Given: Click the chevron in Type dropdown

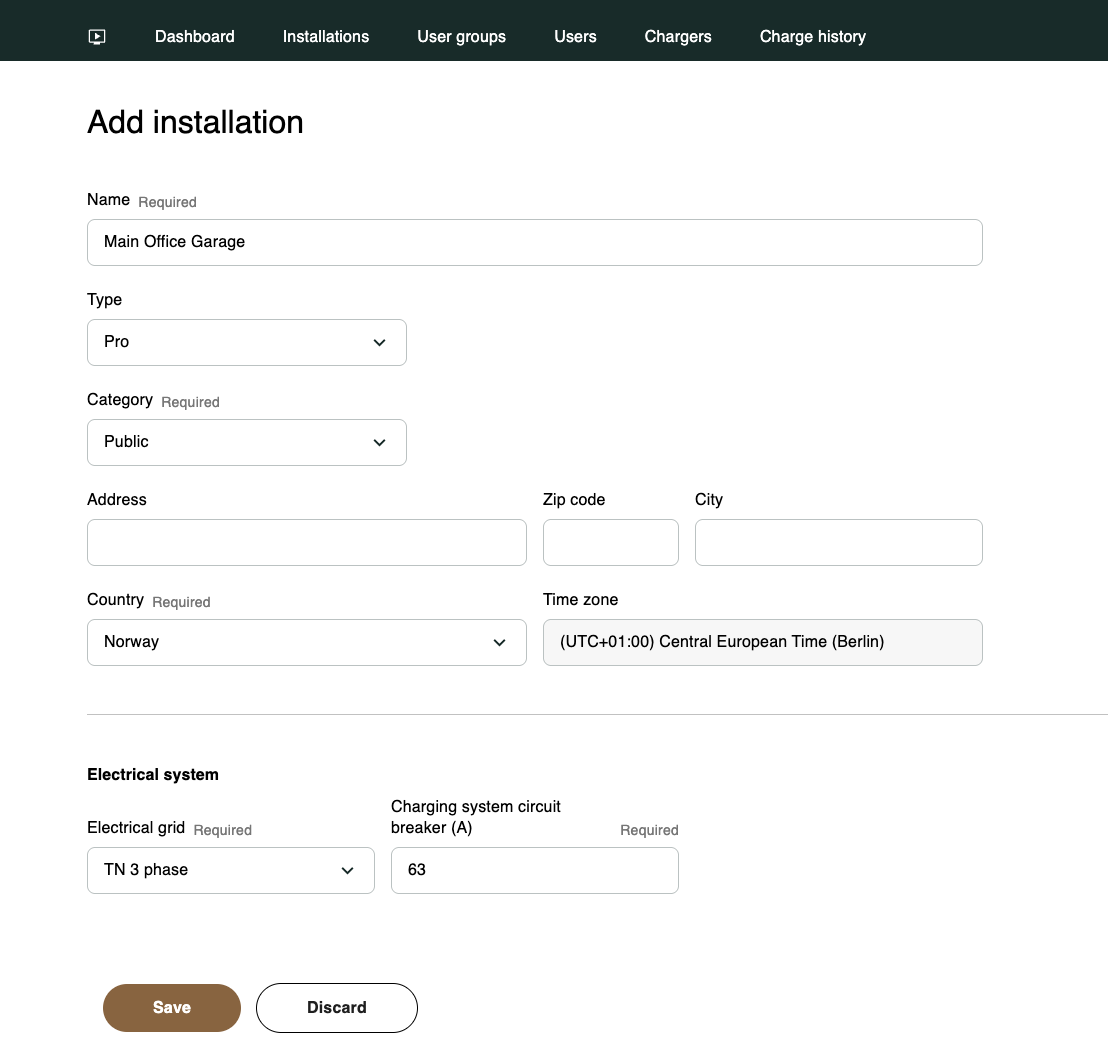Looking at the screenshot, I should click(x=379, y=342).
